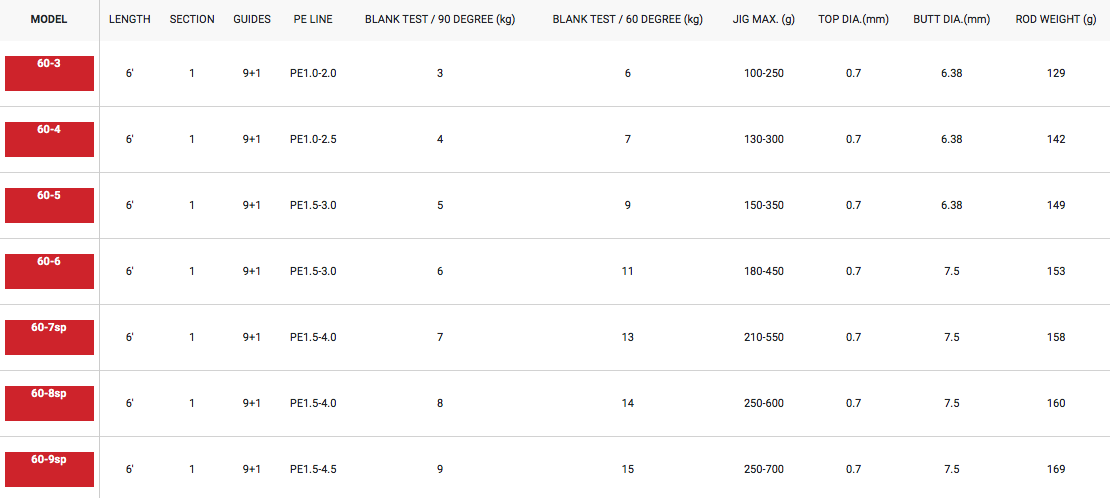The image size is (1112, 498).
Task: Click the MODEL column header
Action: [49, 20]
